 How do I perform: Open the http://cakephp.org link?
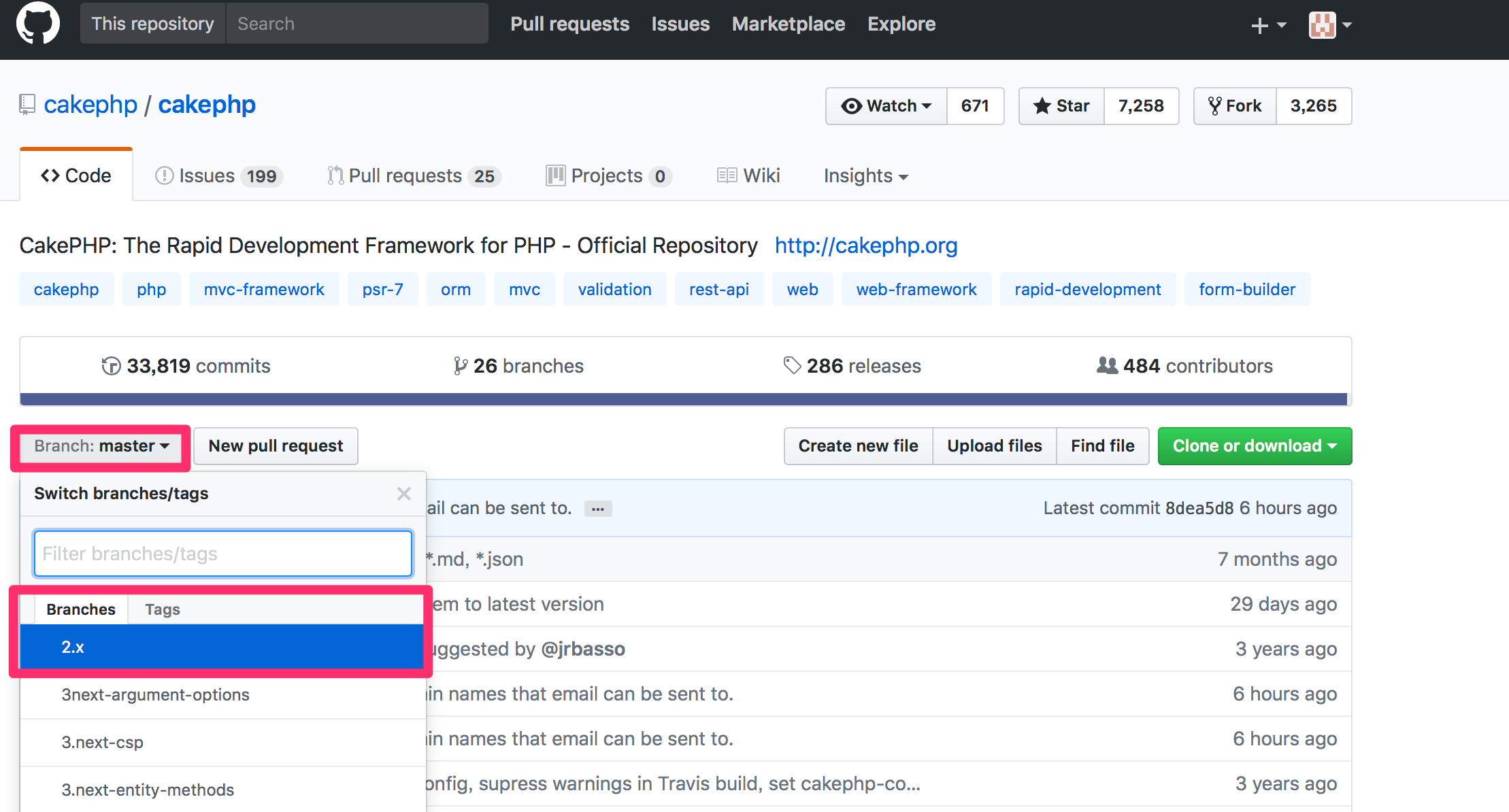866,246
